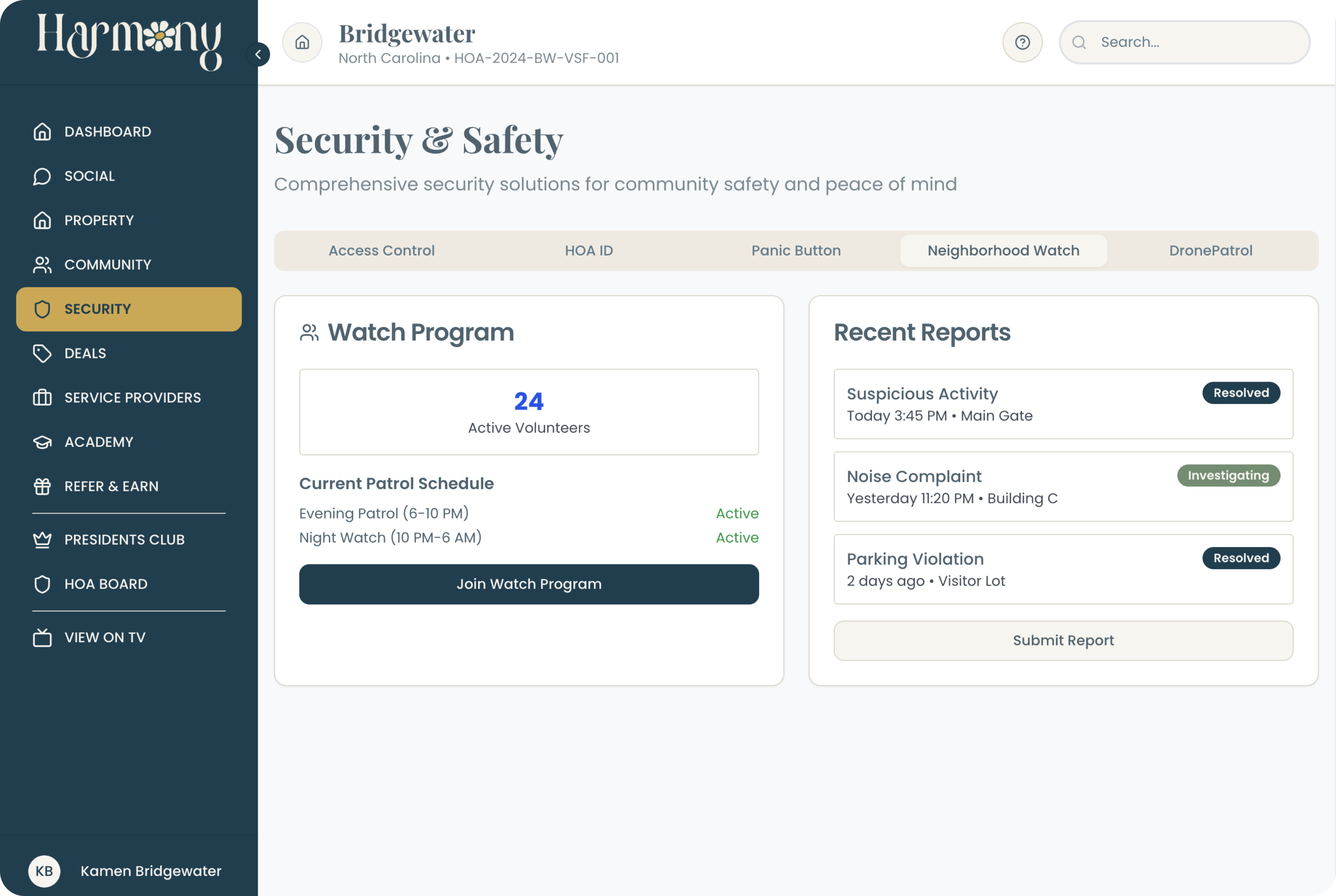
Task: Click the Harmony logo
Action: (x=129, y=42)
